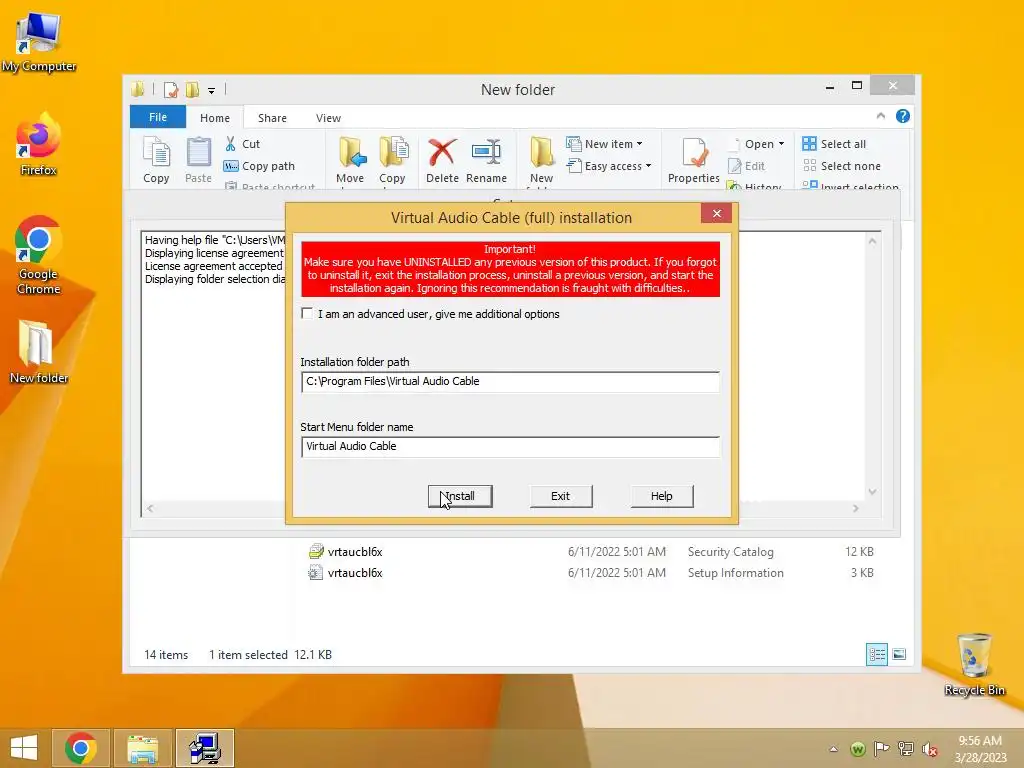
Task: Click the network tray icon
Action: tap(906, 749)
